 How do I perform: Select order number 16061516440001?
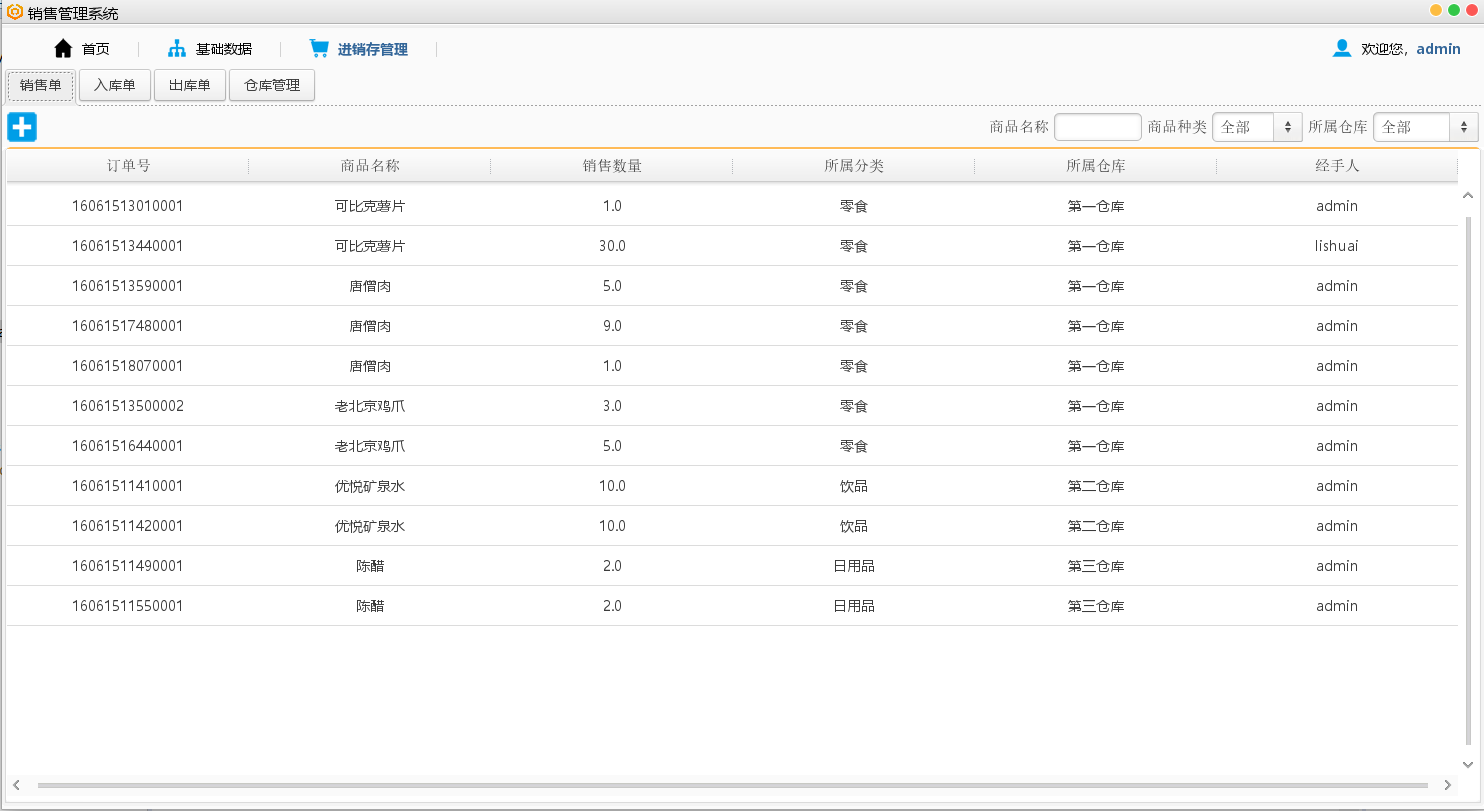(128, 446)
